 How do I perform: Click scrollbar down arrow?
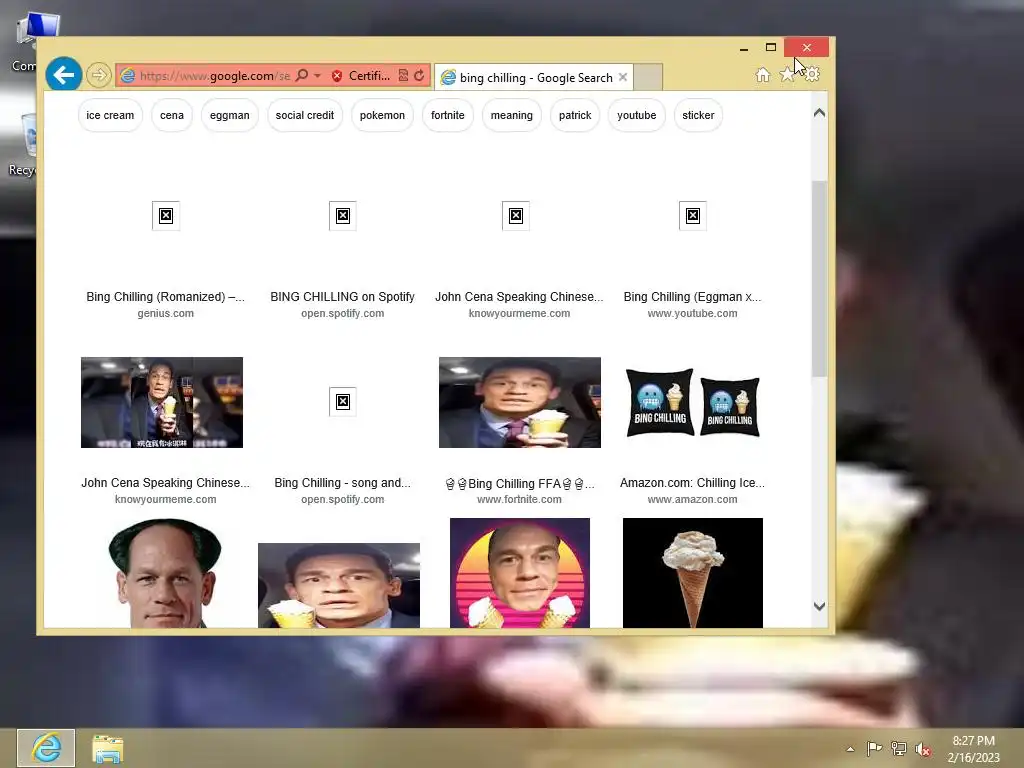click(820, 606)
